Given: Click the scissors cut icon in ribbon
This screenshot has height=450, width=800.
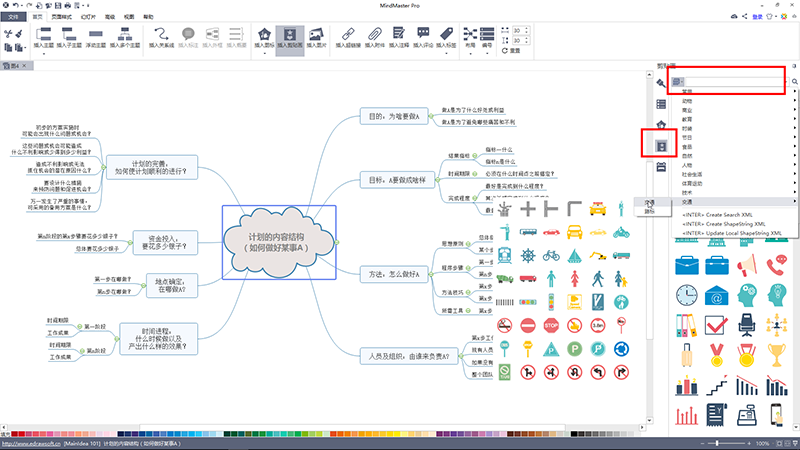Looking at the screenshot, I should pyautogui.click(x=8, y=34).
